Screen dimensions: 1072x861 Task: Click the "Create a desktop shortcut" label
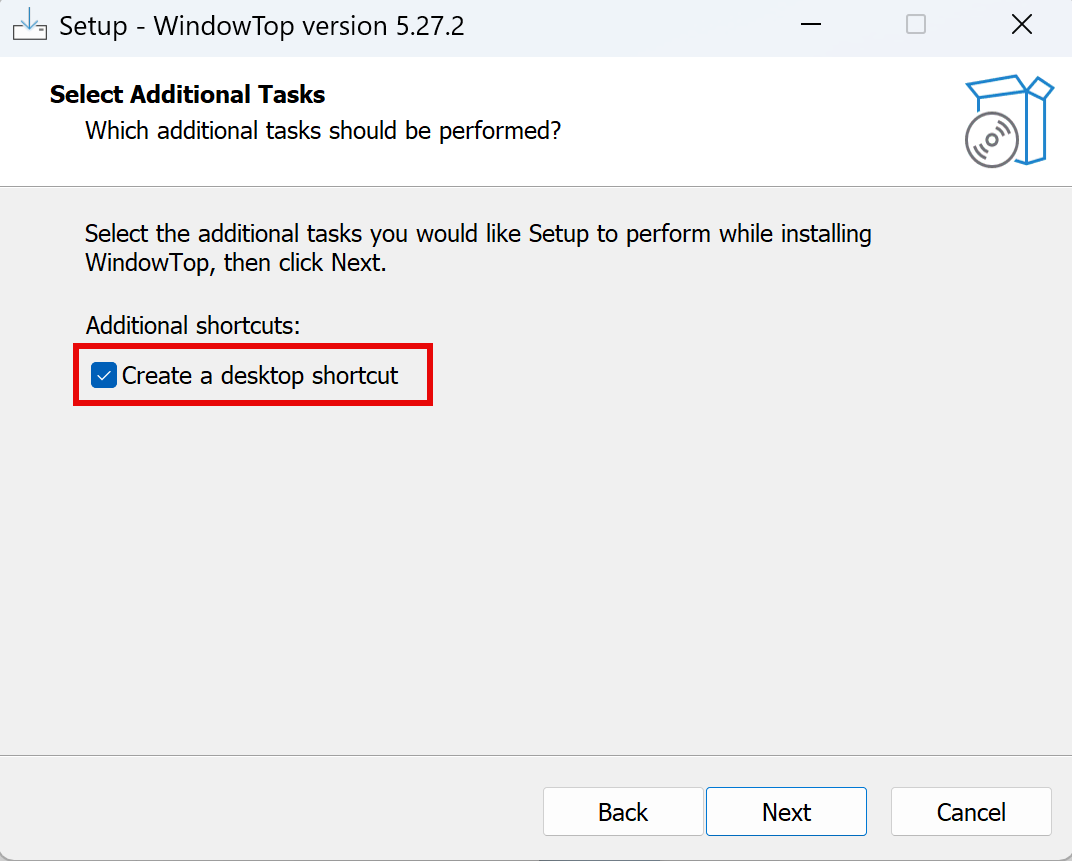tap(260, 376)
